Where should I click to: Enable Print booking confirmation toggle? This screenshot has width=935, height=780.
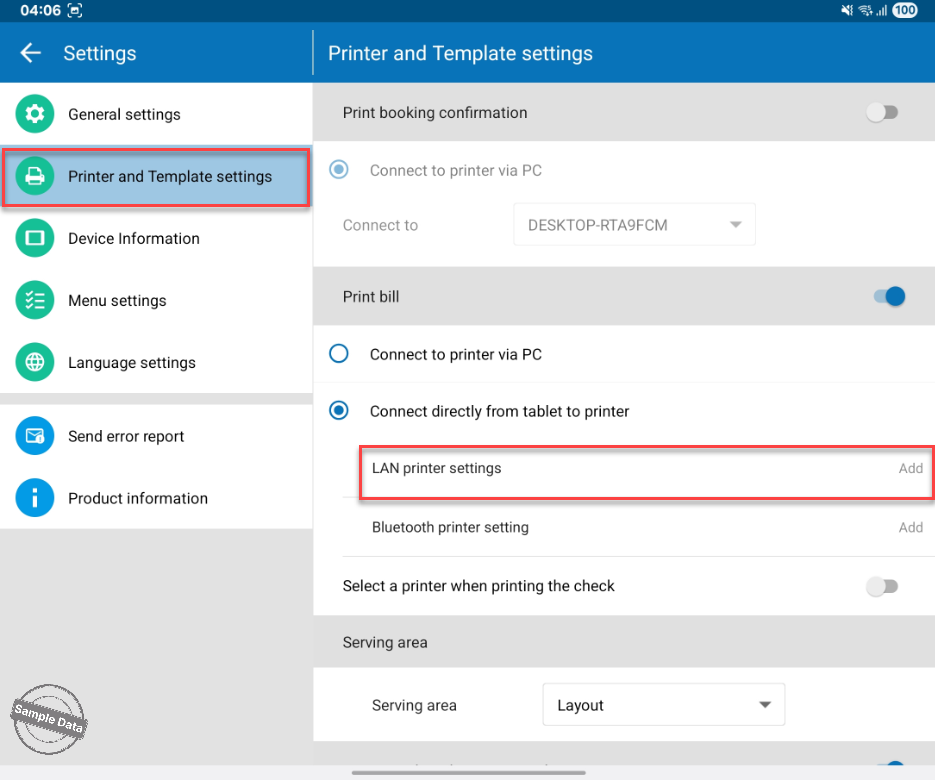pyautogui.click(x=882, y=113)
